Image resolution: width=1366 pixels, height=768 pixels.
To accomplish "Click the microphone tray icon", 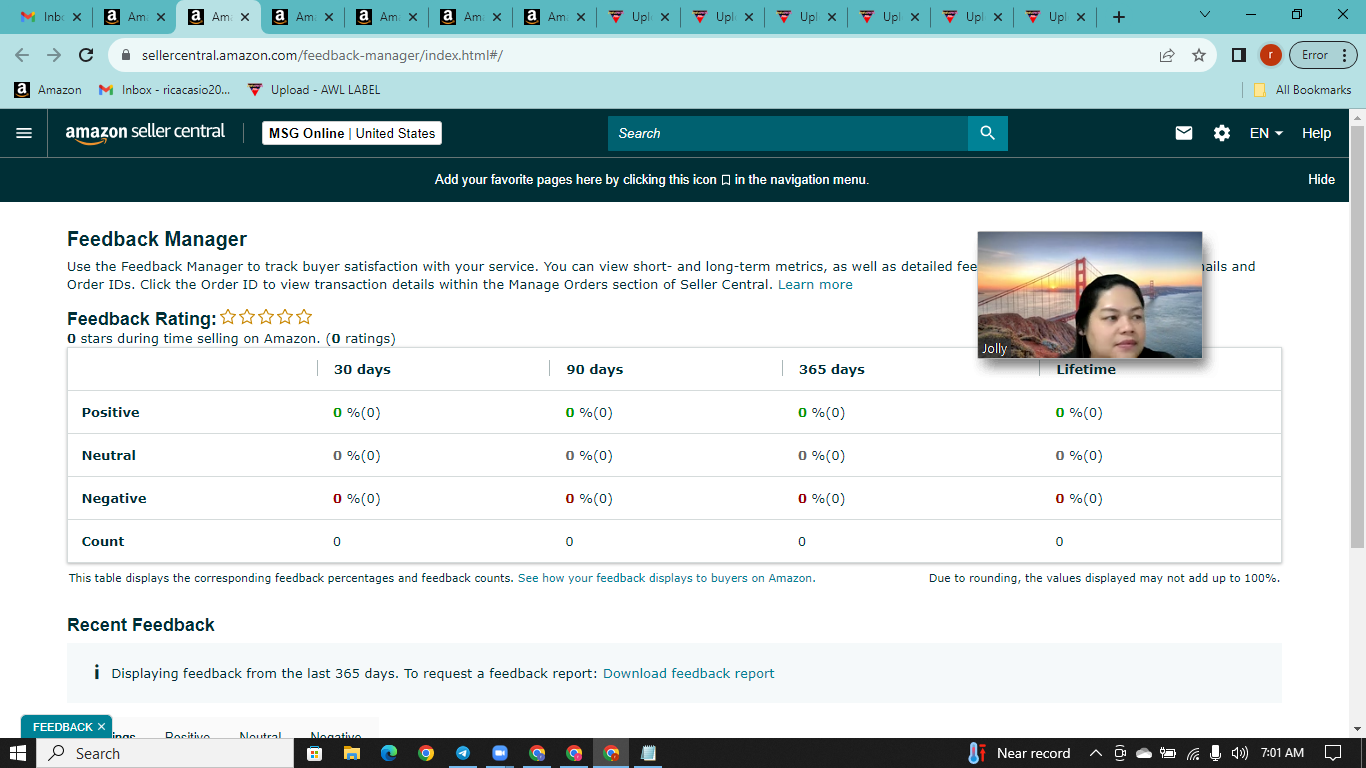I will [1216, 753].
